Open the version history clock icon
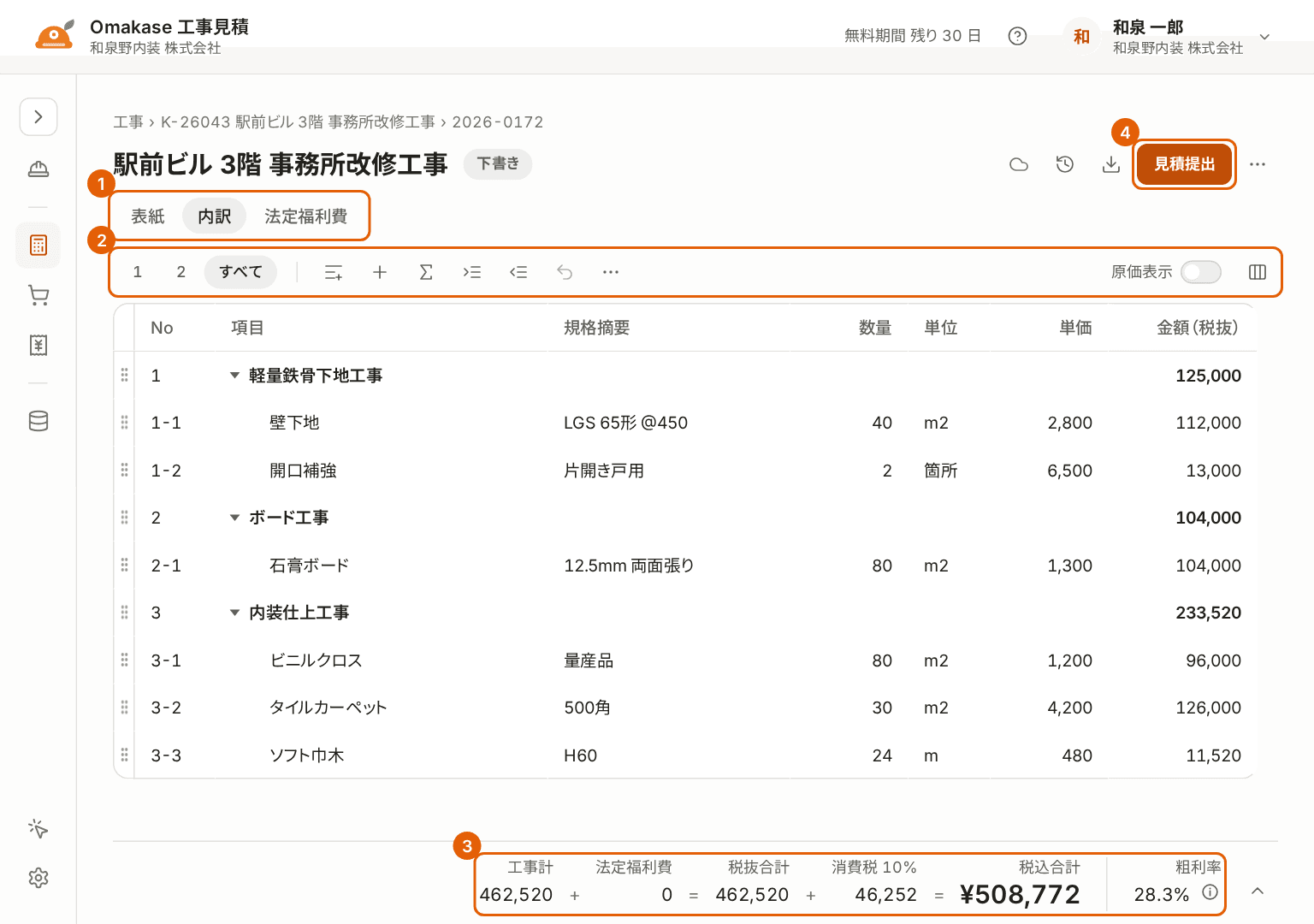 1065,164
